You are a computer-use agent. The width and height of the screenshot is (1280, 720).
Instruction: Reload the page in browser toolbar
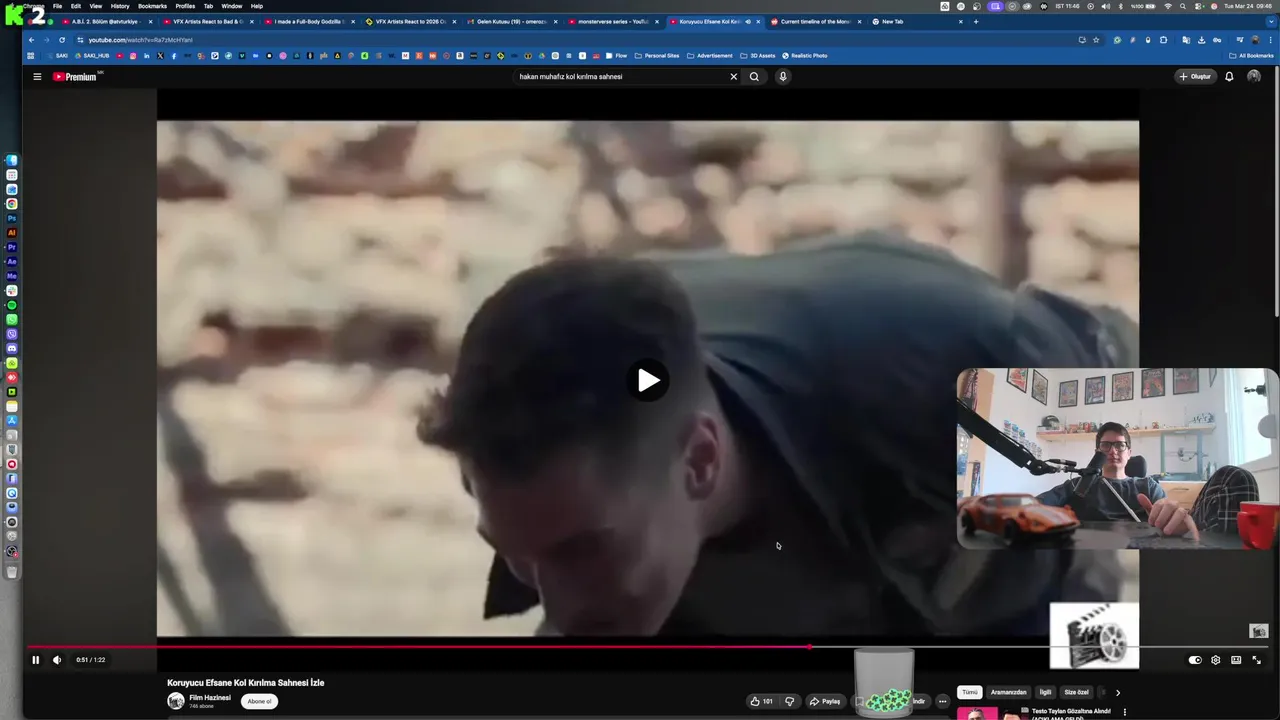click(61, 40)
